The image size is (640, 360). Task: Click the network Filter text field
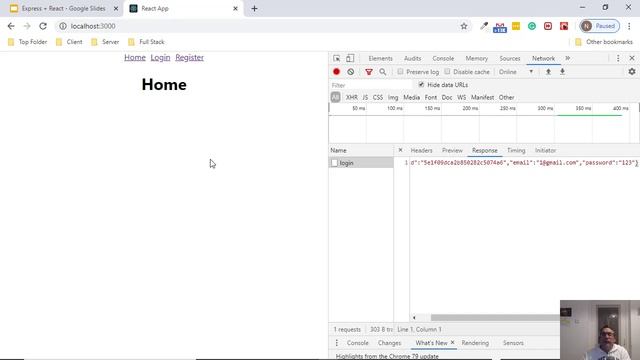point(371,85)
